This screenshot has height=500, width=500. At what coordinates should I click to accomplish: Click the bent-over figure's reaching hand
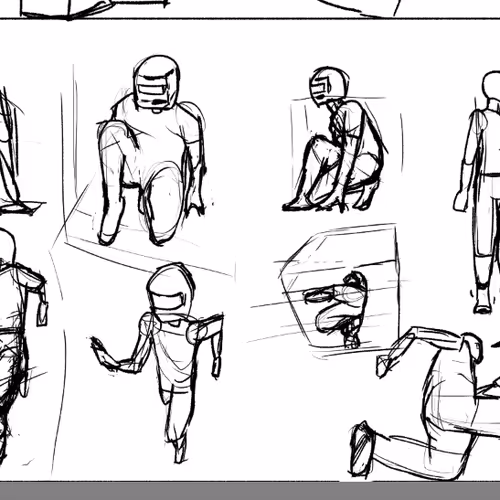point(383,365)
